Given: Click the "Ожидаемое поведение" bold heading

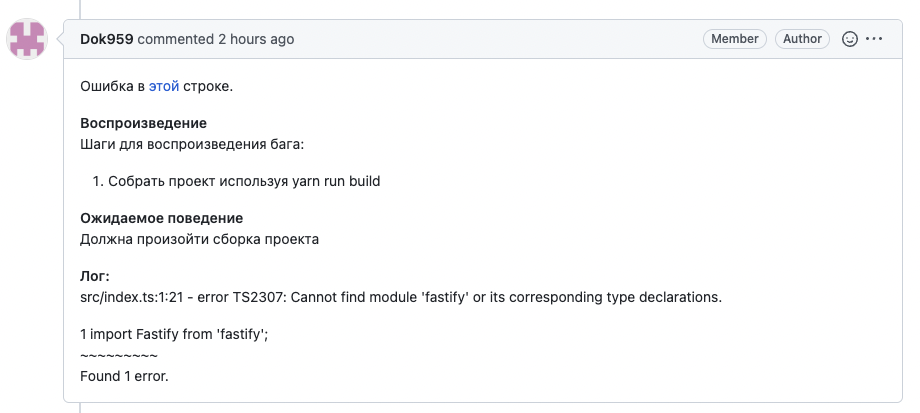Looking at the screenshot, I should (161, 218).
